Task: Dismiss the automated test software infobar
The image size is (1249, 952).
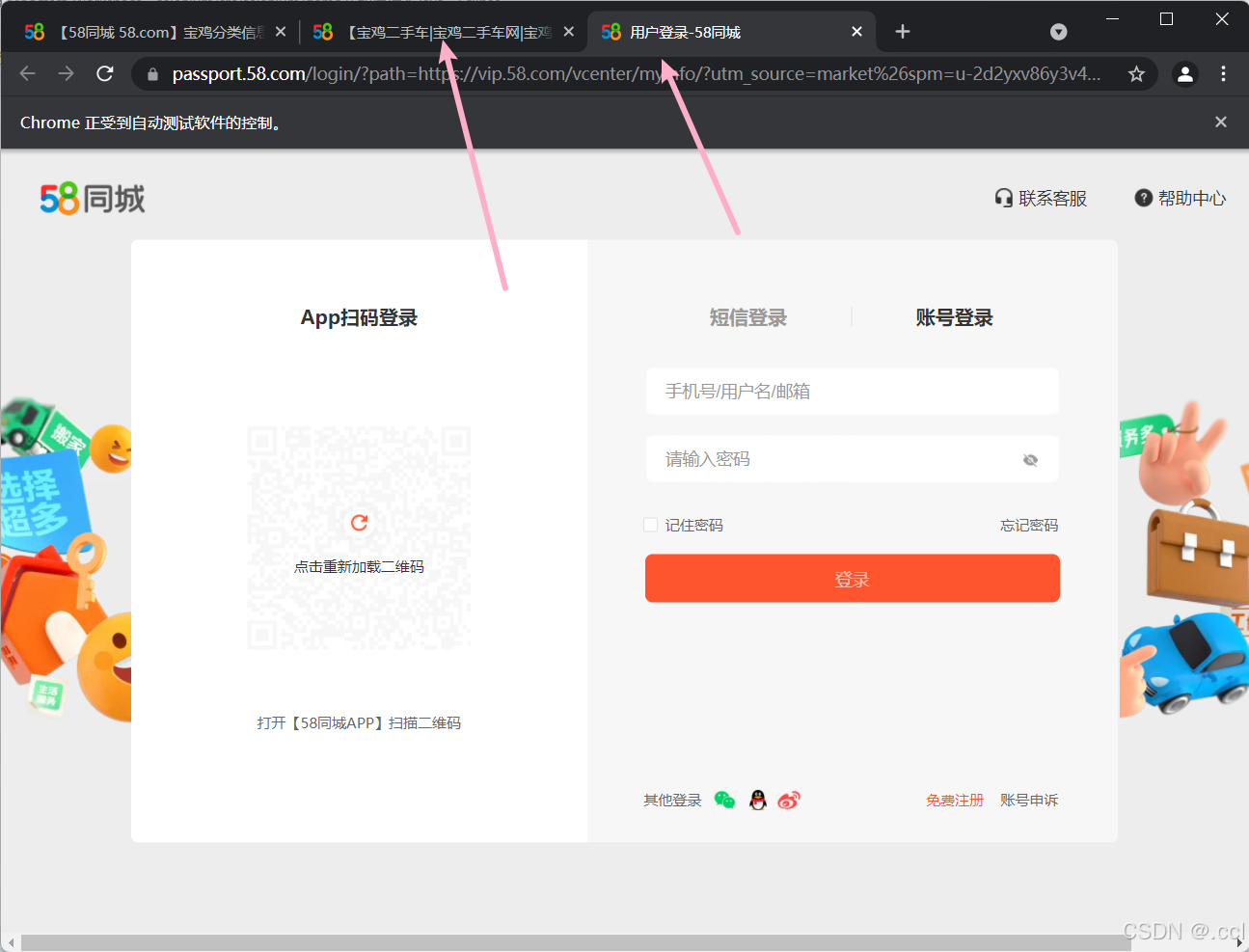Action: coord(1221,122)
